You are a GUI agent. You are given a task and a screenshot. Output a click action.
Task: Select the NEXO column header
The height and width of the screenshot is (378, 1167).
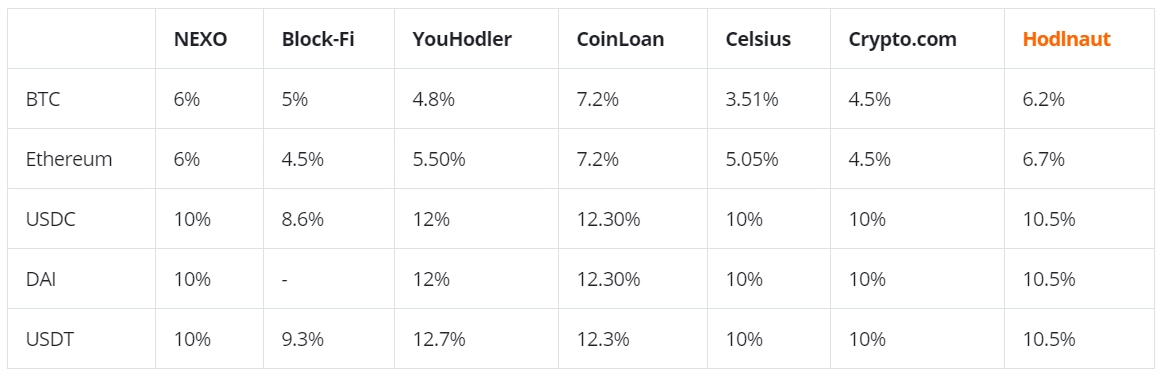200,39
